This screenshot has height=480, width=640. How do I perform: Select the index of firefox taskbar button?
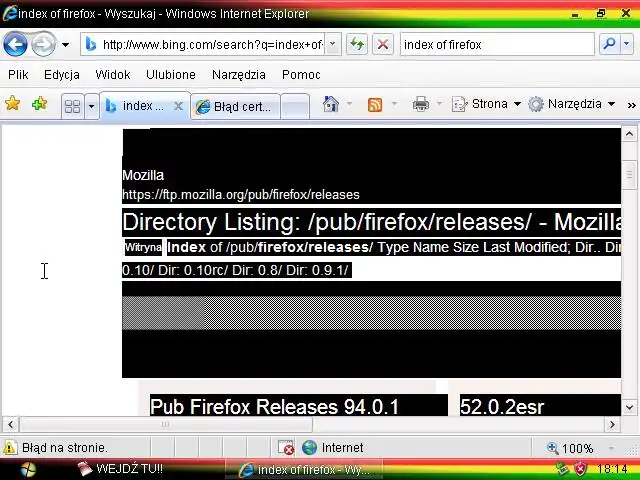(x=304, y=470)
